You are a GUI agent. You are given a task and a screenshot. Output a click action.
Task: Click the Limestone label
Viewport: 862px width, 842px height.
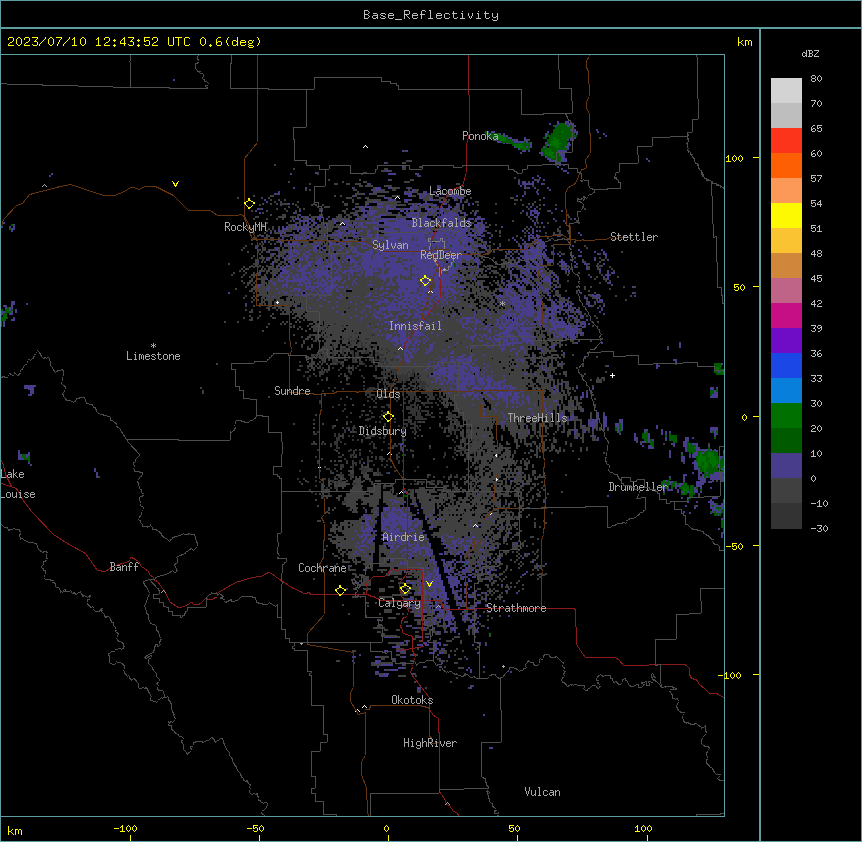coord(153,356)
